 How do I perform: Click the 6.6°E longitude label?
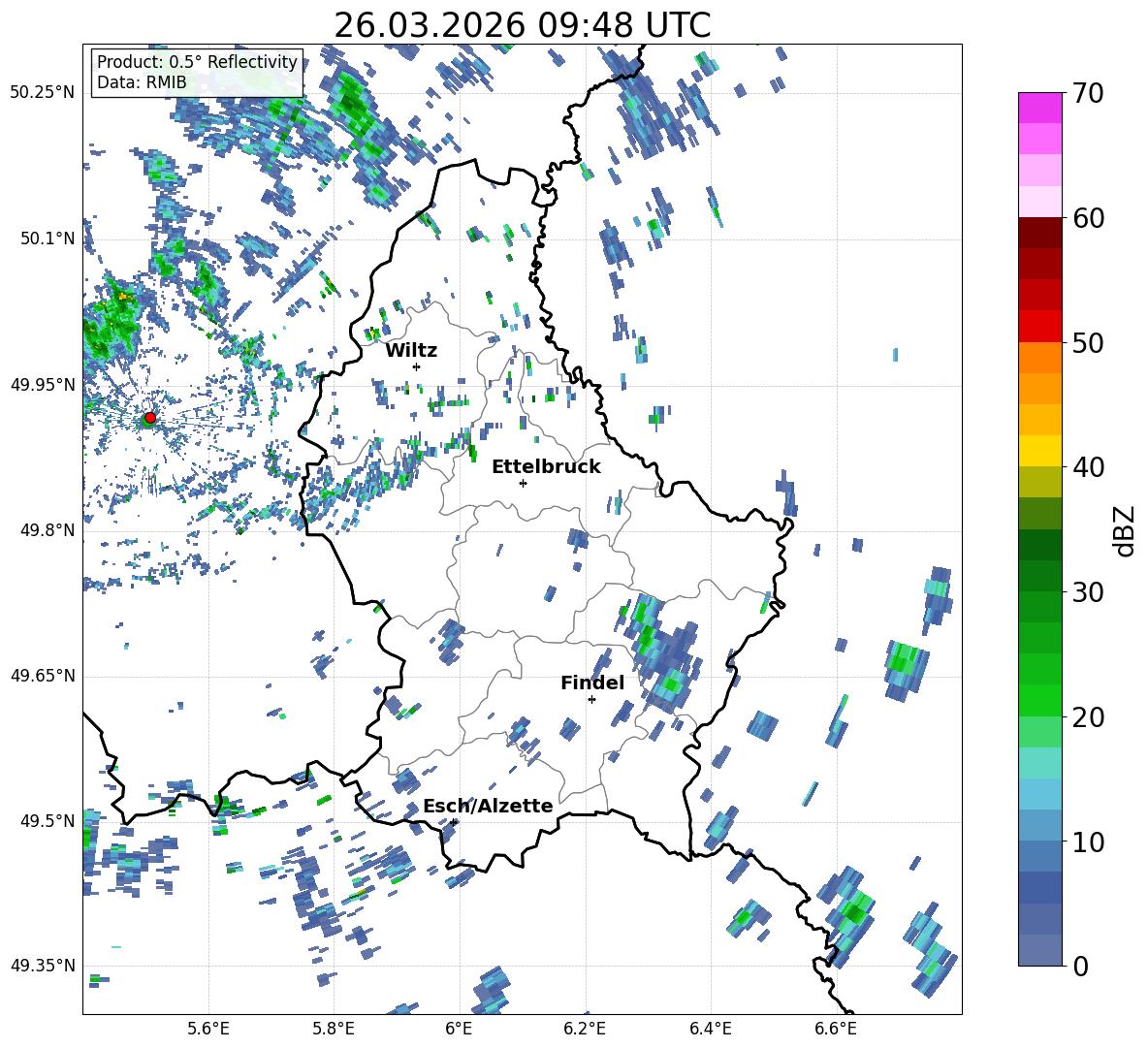pos(836,1029)
